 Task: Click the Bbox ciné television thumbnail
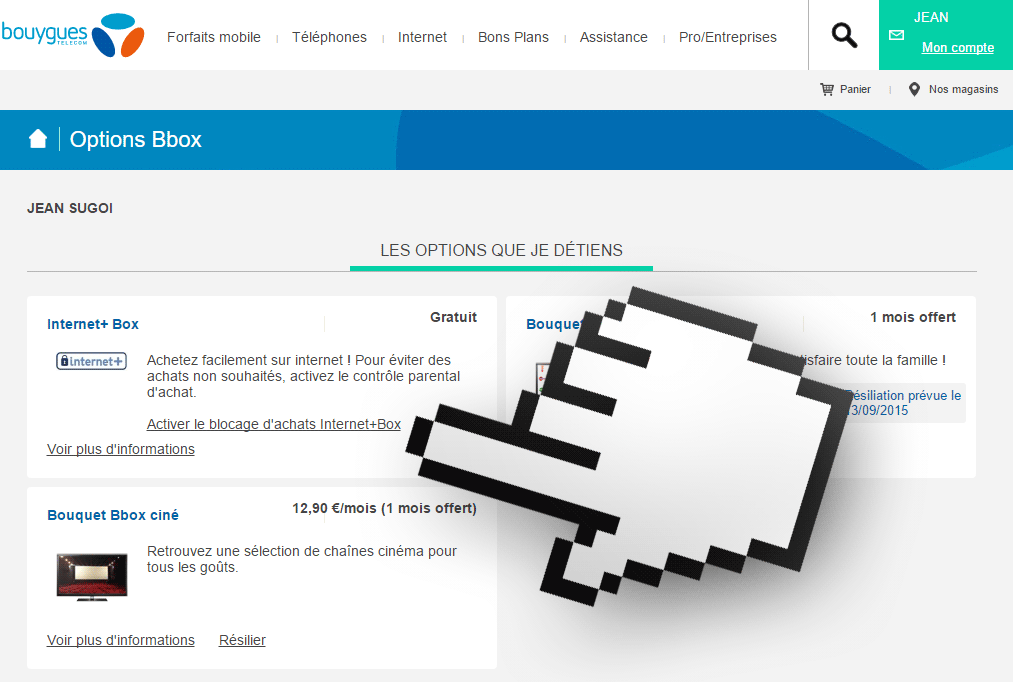tap(92, 577)
